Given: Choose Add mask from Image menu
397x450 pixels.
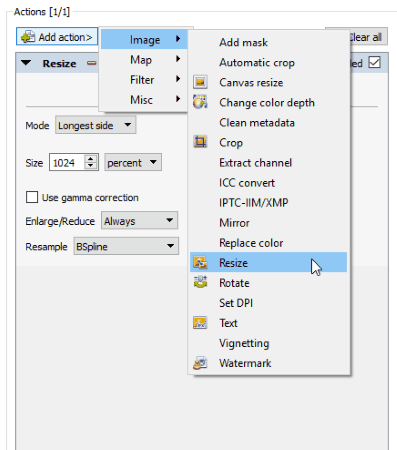Looking at the screenshot, I should click(x=268, y=42).
